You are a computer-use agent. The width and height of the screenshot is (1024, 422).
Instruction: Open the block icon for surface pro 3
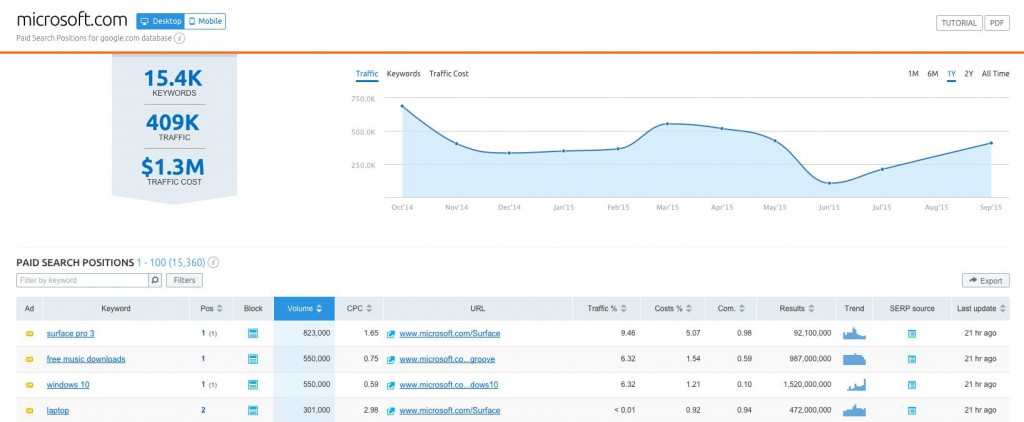pos(253,333)
